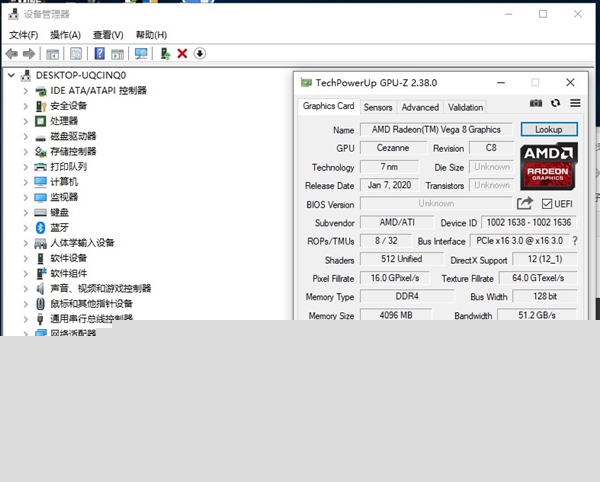Disable device with the down-arrow circle icon

[x=200, y=54]
